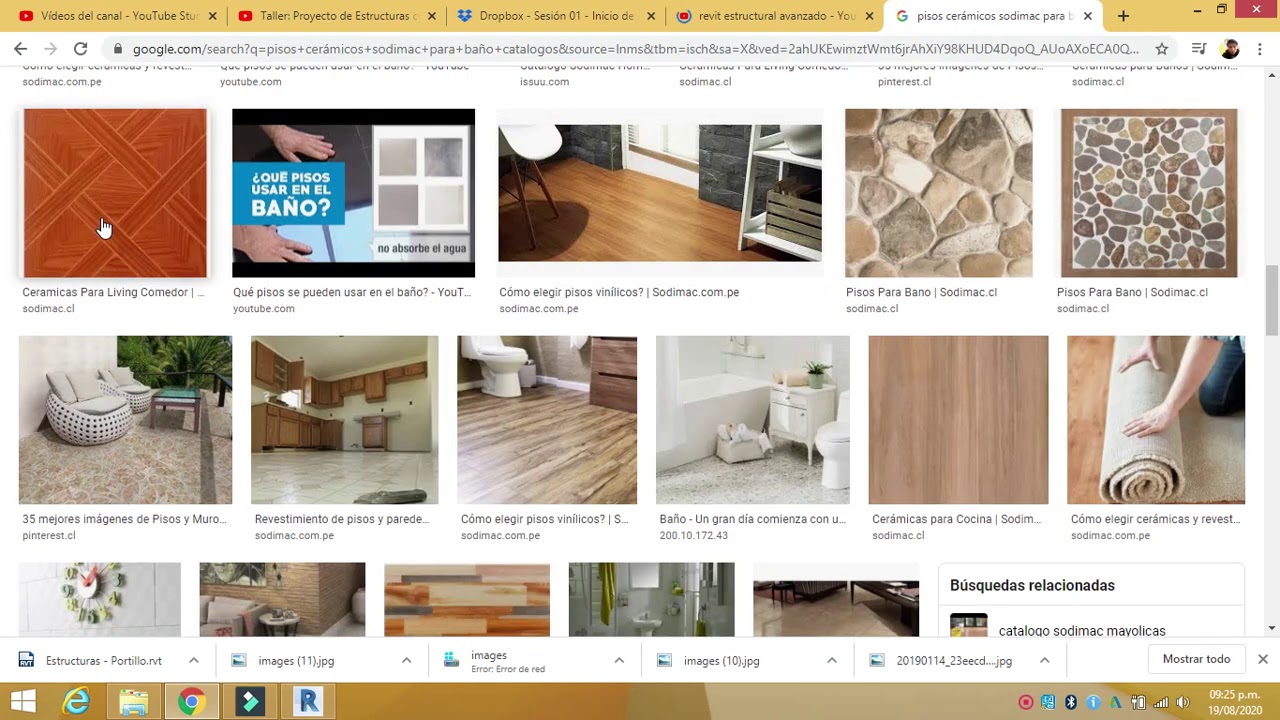This screenshot has height=720, width=1280.
Task: Open the orange ceramic tile thumbnail
Action: pos(115,193)
